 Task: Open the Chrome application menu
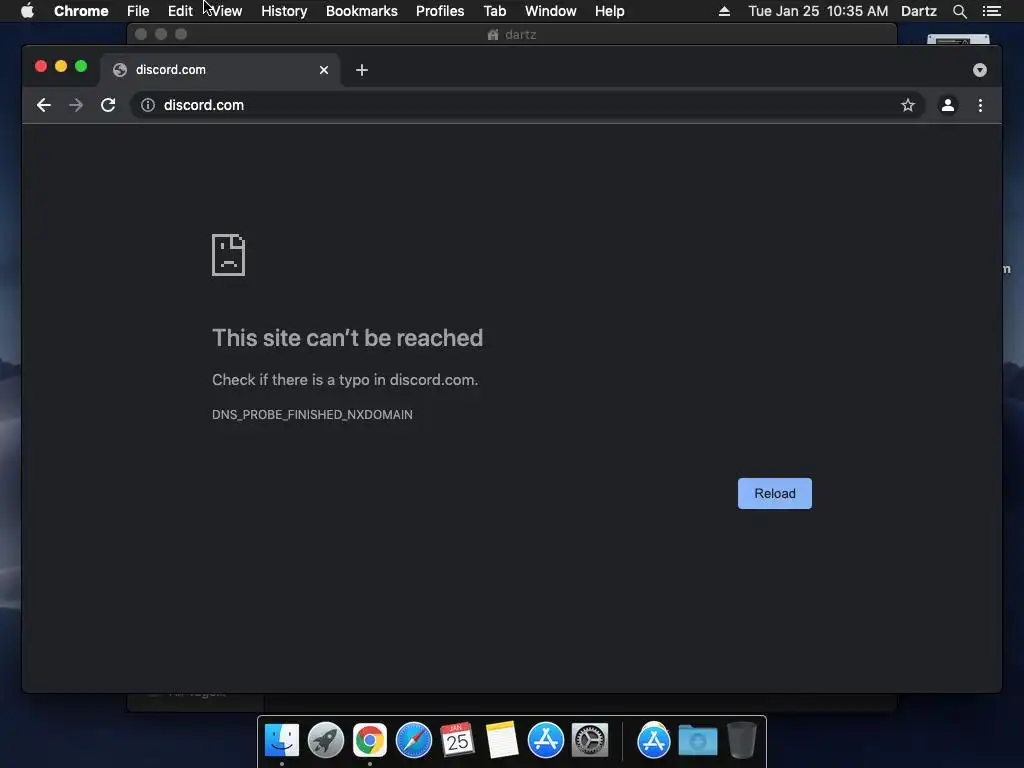[81, 11]
